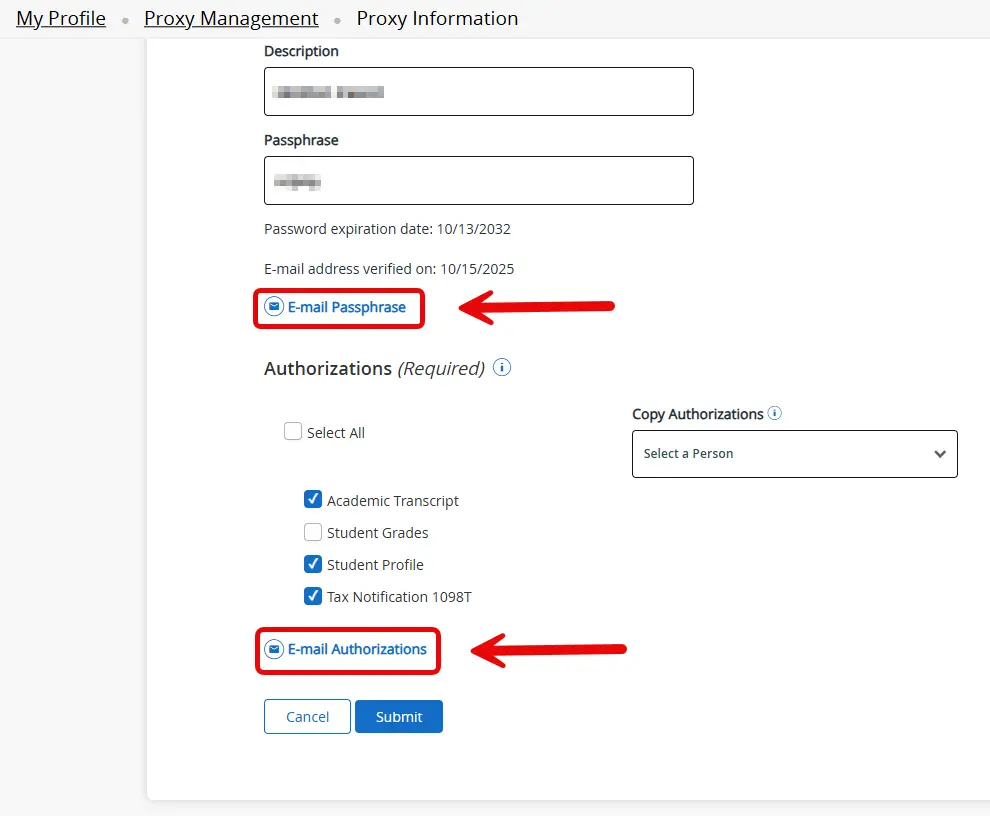Click the envelope icon beside E-mail Authorizations
Screen dimensions: 990x816
coord(273,649)
